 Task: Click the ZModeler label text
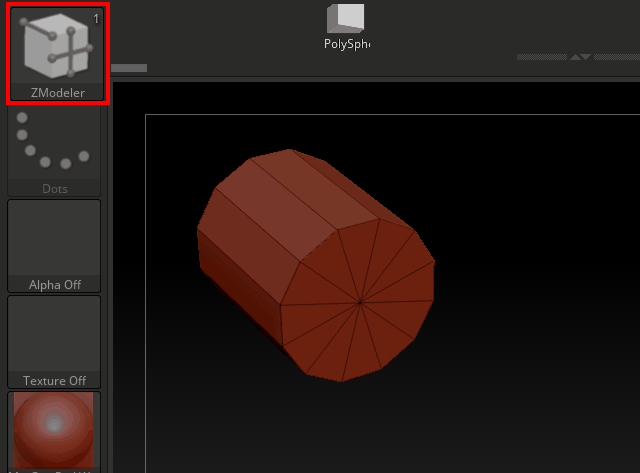57,93
